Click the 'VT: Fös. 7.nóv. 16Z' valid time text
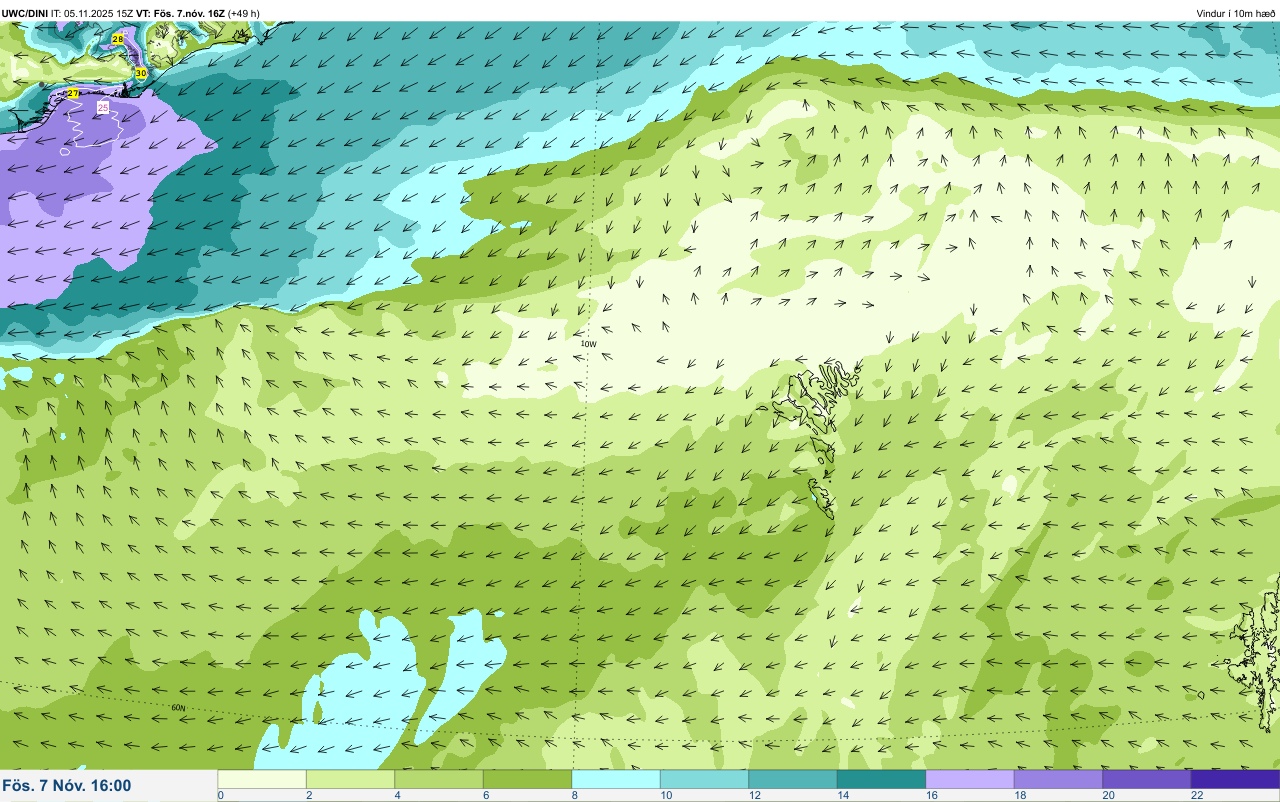The width and height of the screenshot is (1280, 802). tap(180, 13)
